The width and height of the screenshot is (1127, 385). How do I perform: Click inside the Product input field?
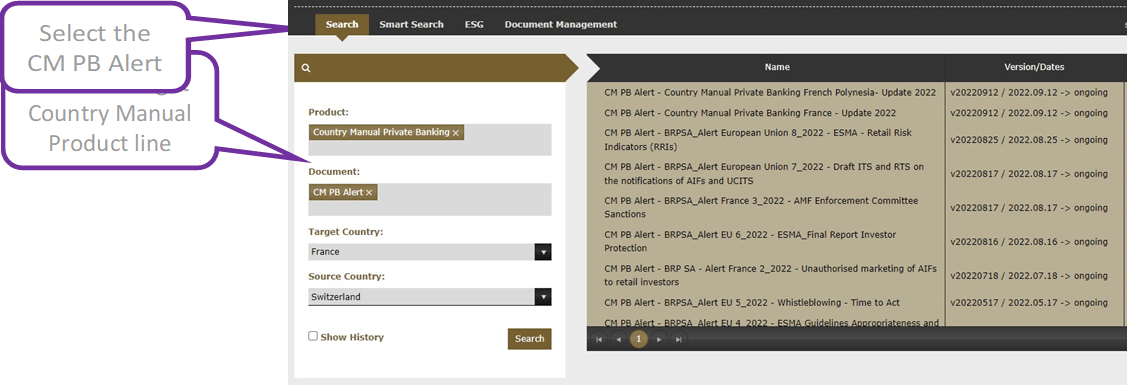[x=430, y=140]
